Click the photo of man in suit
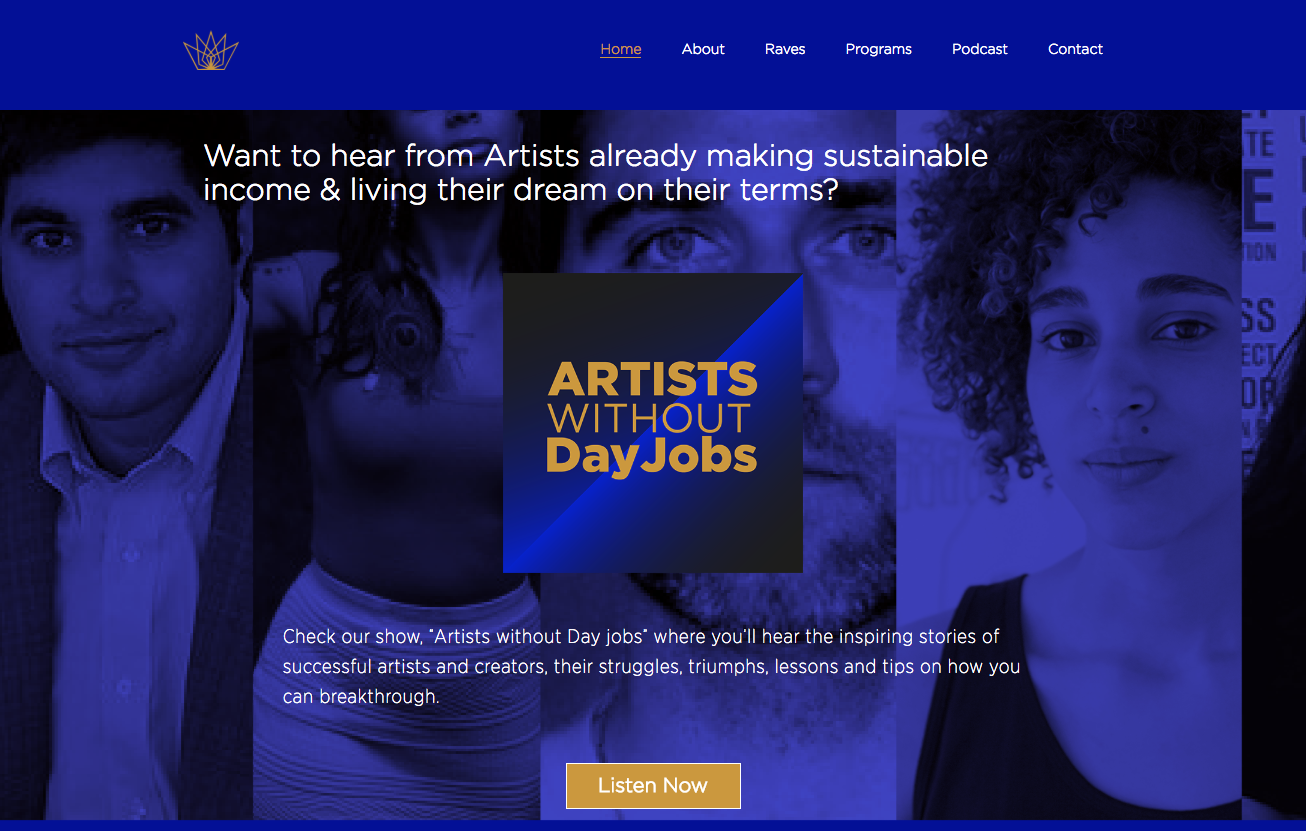This screenshot has height=831, width=1306. pyautogui.click(x=126, y=465)
